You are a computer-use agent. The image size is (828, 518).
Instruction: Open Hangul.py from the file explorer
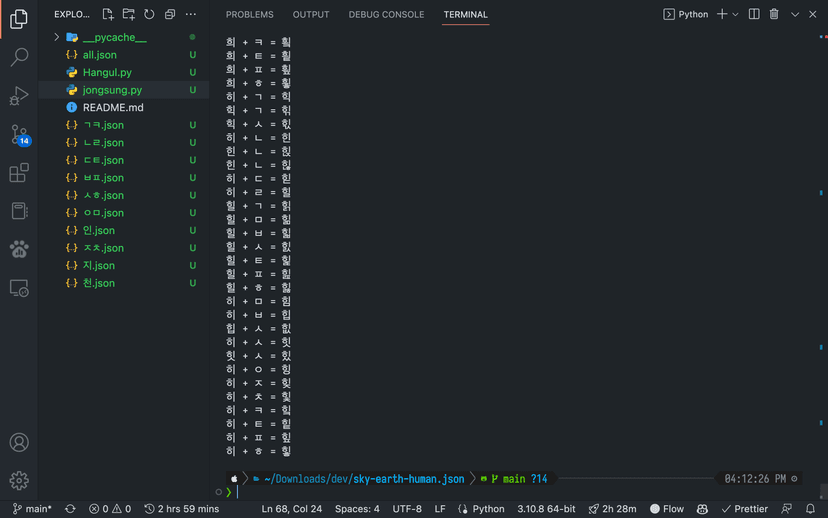(x=107, y=72)
